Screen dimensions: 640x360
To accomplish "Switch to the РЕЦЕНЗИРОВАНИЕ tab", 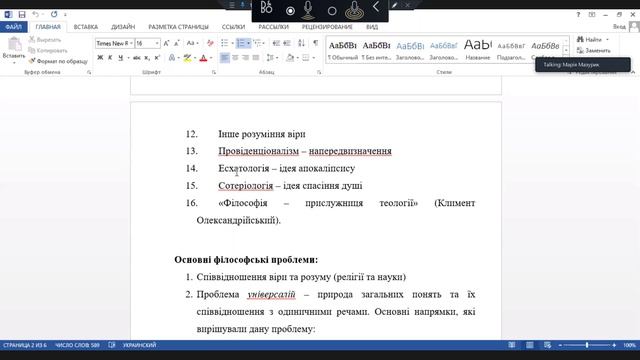I will tap(327, 27).
